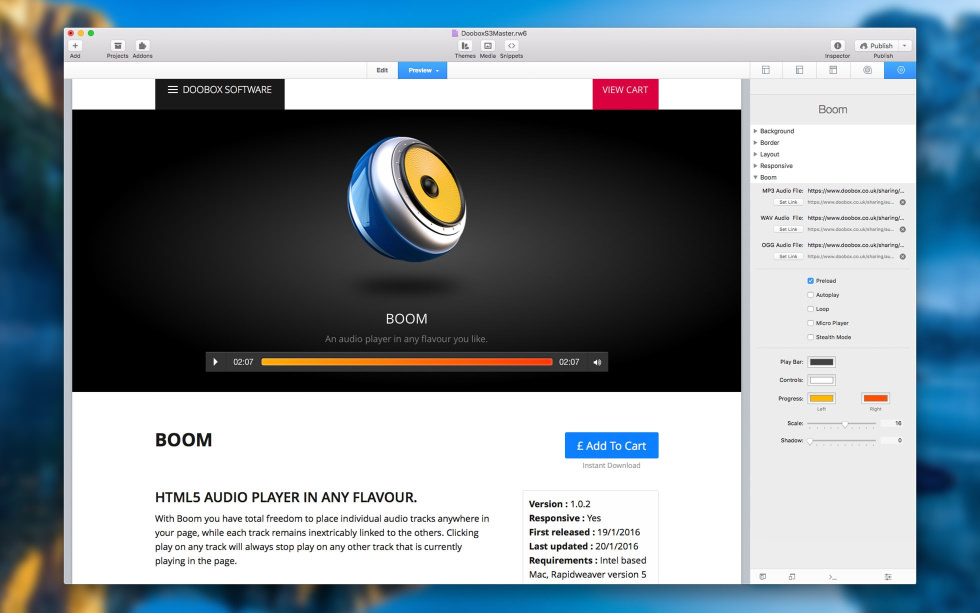Viewport: 980px width, 613px height.
Task: Open the Themes toolbar icon
Action: [465, 46]
